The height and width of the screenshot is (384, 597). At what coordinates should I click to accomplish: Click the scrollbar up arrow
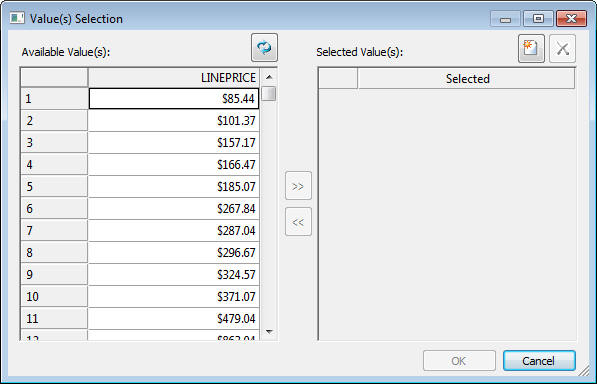(269, 77)
